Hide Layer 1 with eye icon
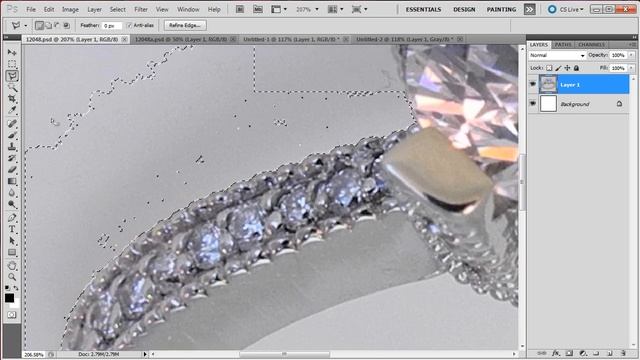 (x=533, y=84)
